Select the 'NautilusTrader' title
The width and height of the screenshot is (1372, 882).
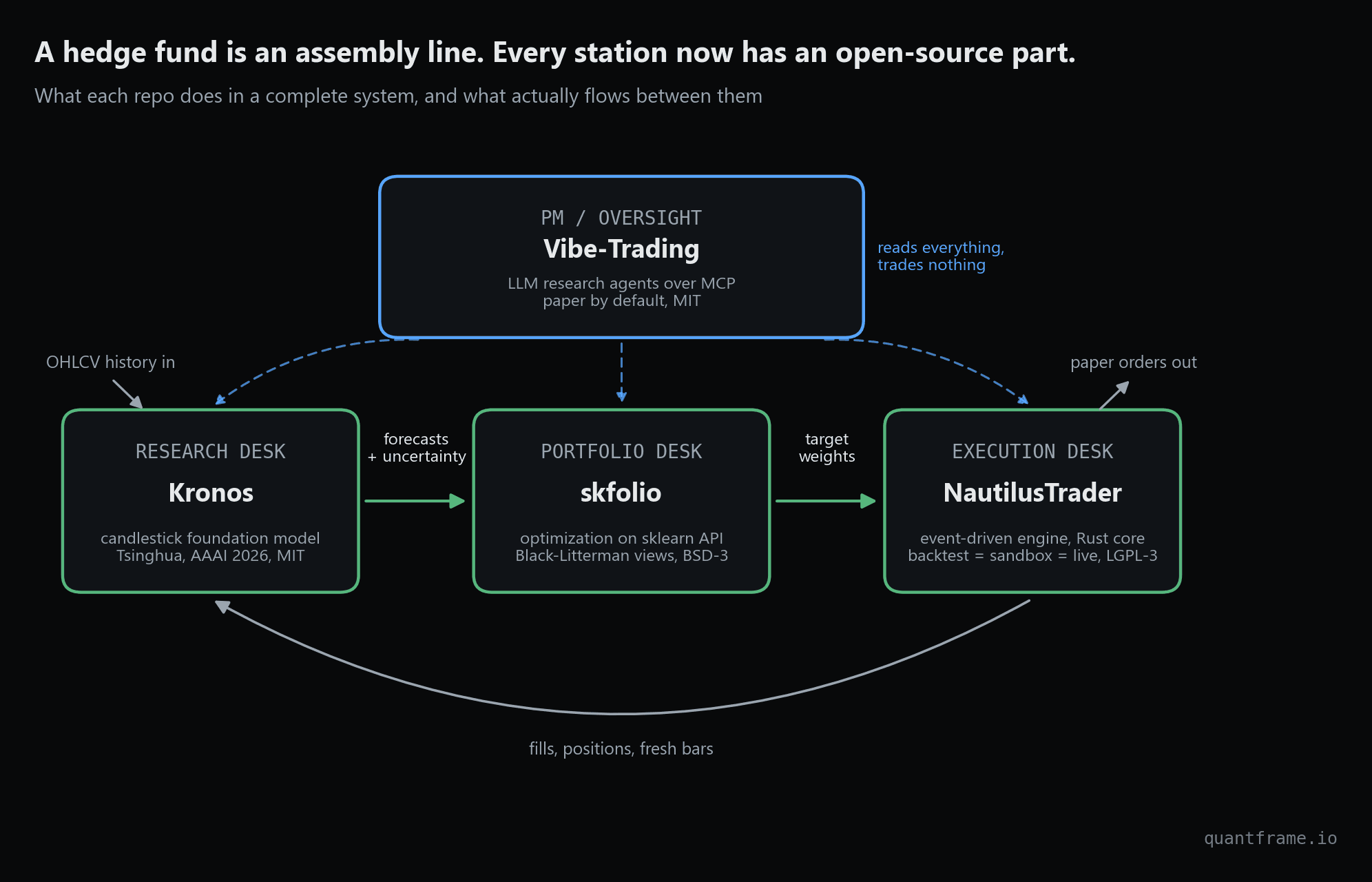pyautogui.click(x=1032, y=493)
